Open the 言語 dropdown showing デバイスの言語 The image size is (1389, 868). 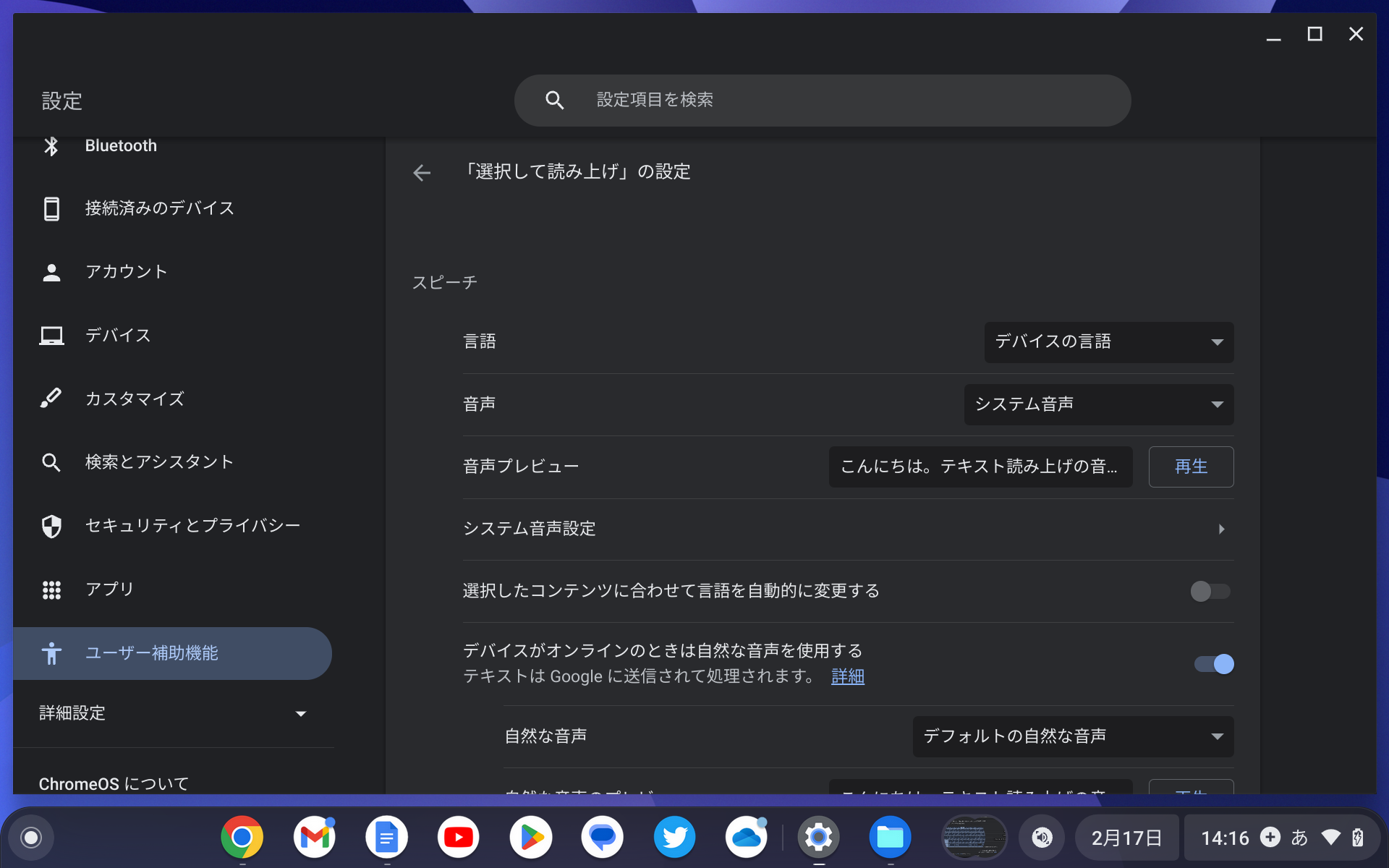[x=1108, y=342]
